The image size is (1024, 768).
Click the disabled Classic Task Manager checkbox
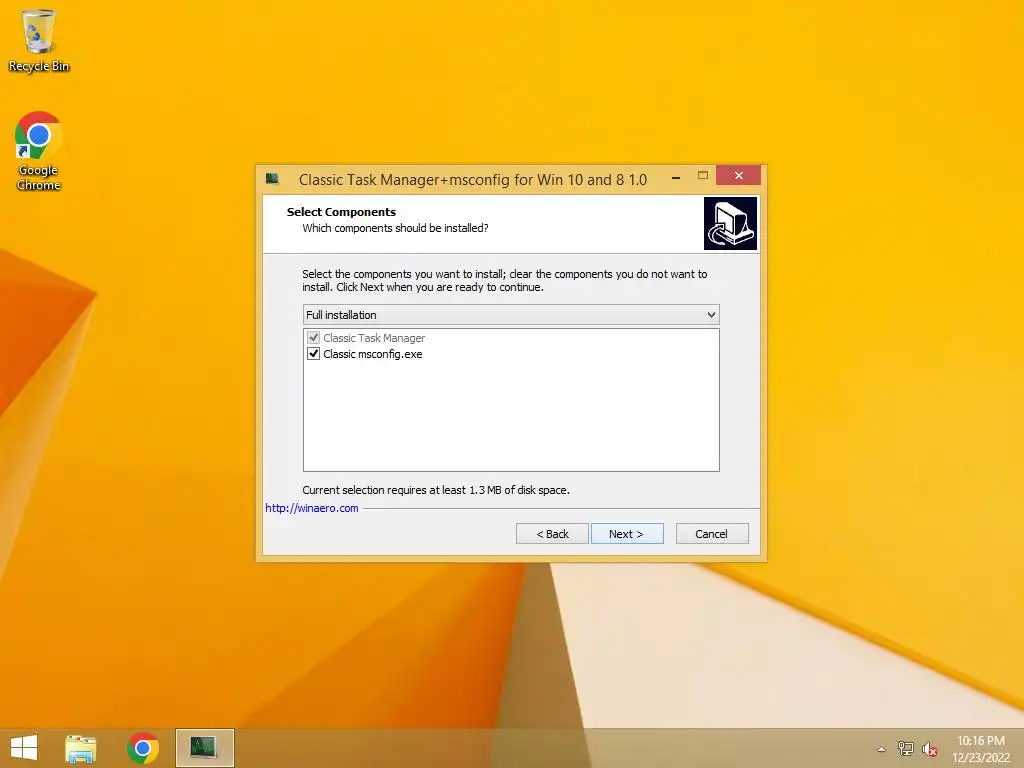pyautogui.click(x=313, y=338)
